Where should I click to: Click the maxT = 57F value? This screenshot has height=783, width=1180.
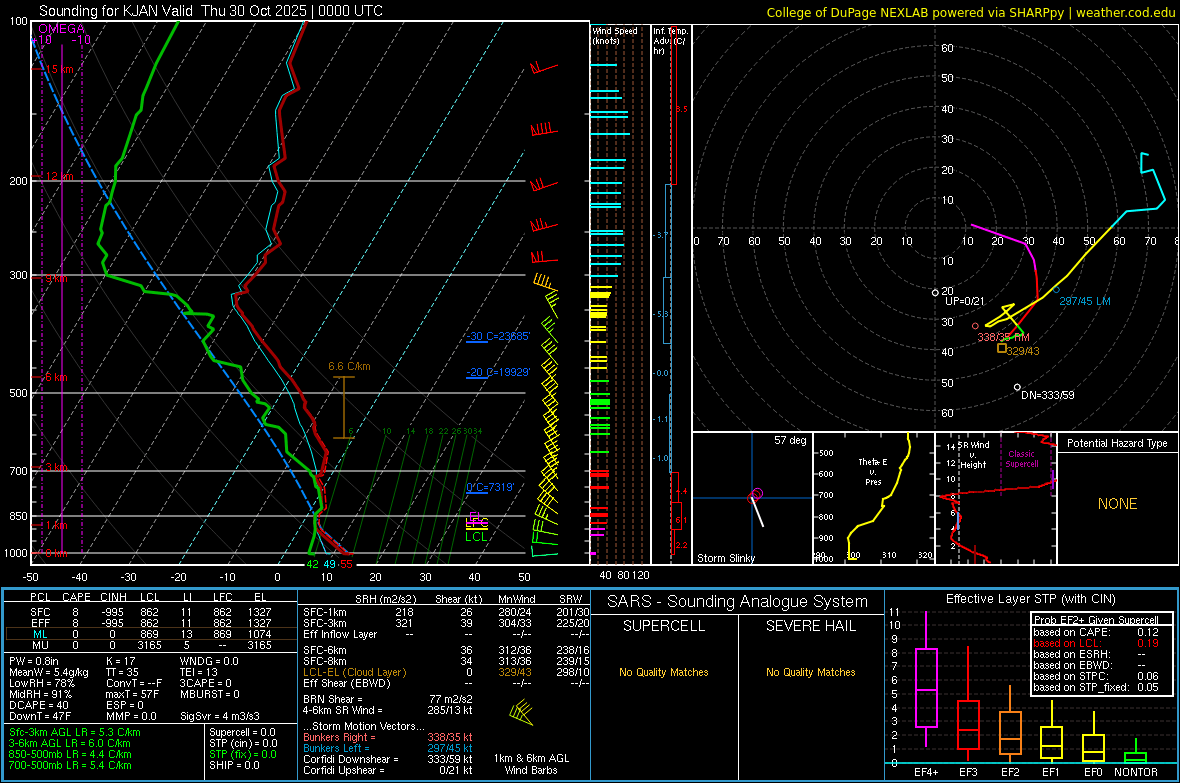132,694
